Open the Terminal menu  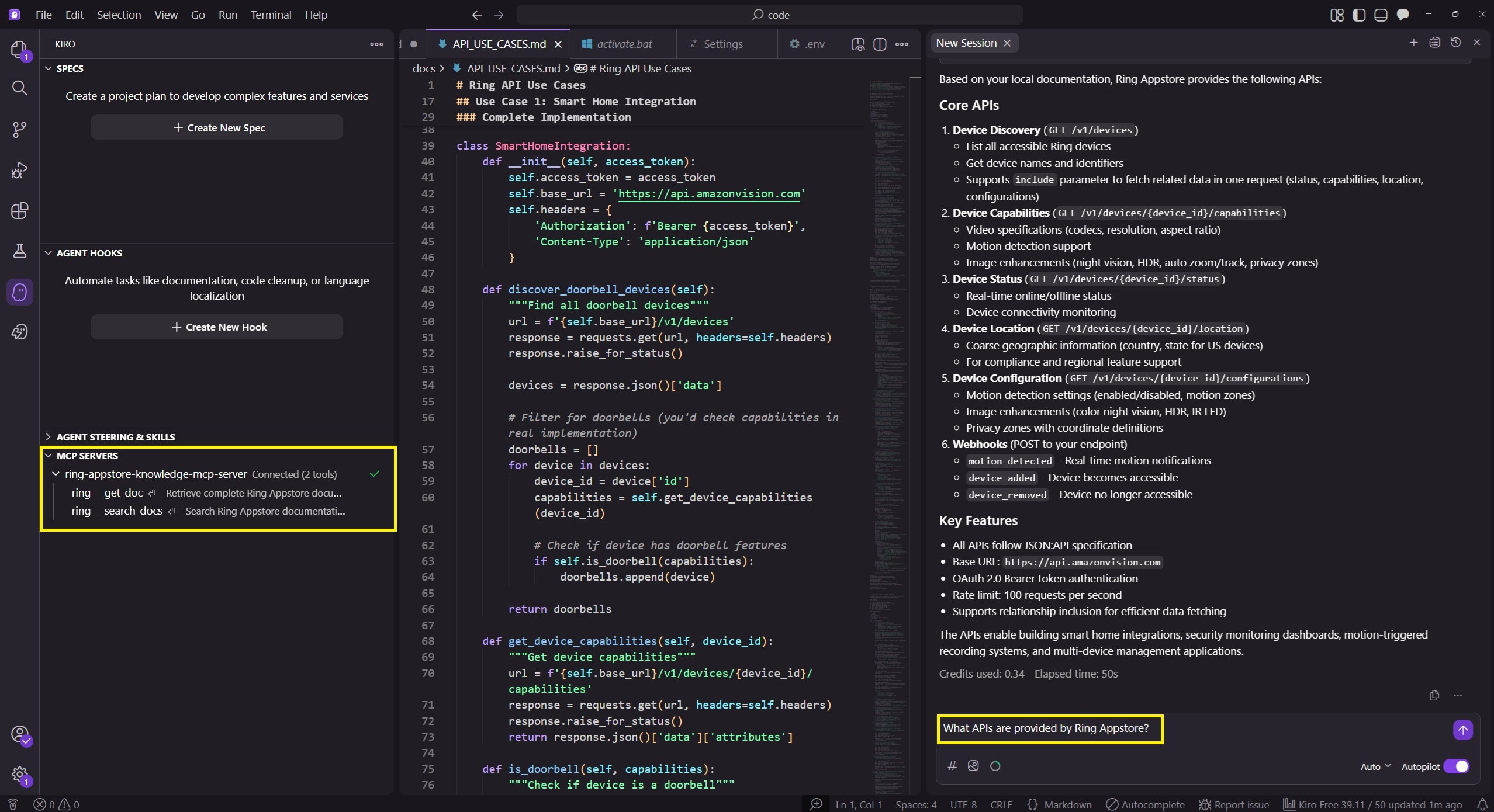tap(271, 15)
